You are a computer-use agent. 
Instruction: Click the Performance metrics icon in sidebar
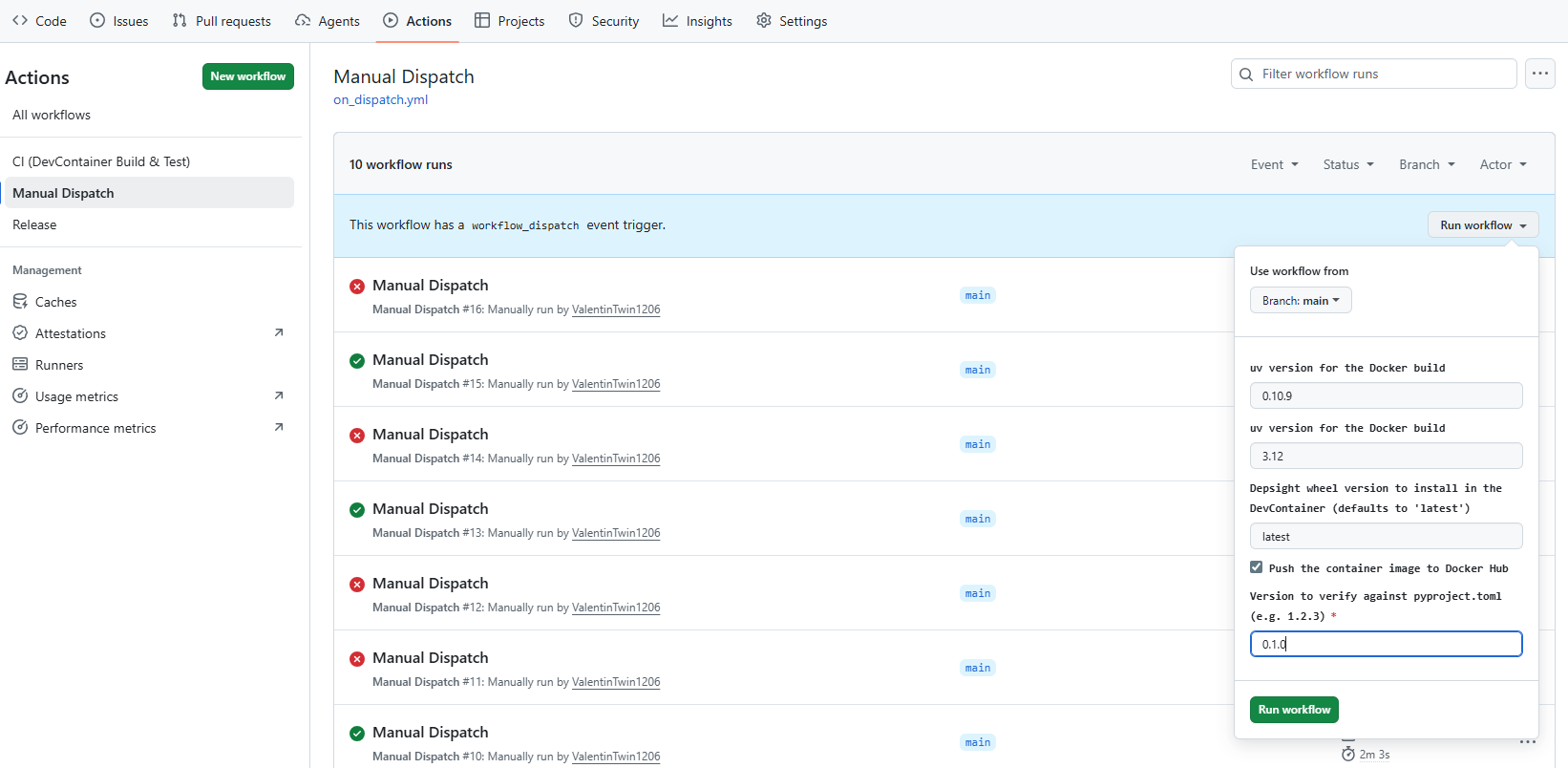20,428
